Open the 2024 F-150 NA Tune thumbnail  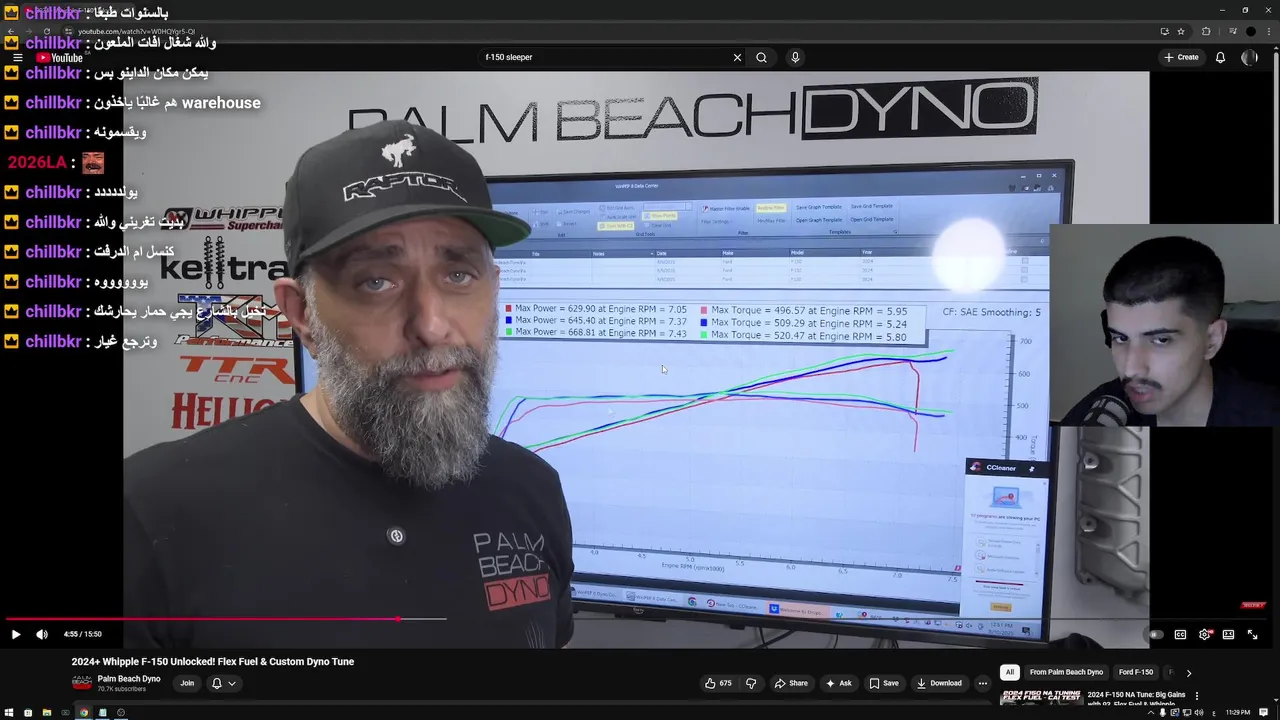pyautogui.click(x=1041, y=699)
